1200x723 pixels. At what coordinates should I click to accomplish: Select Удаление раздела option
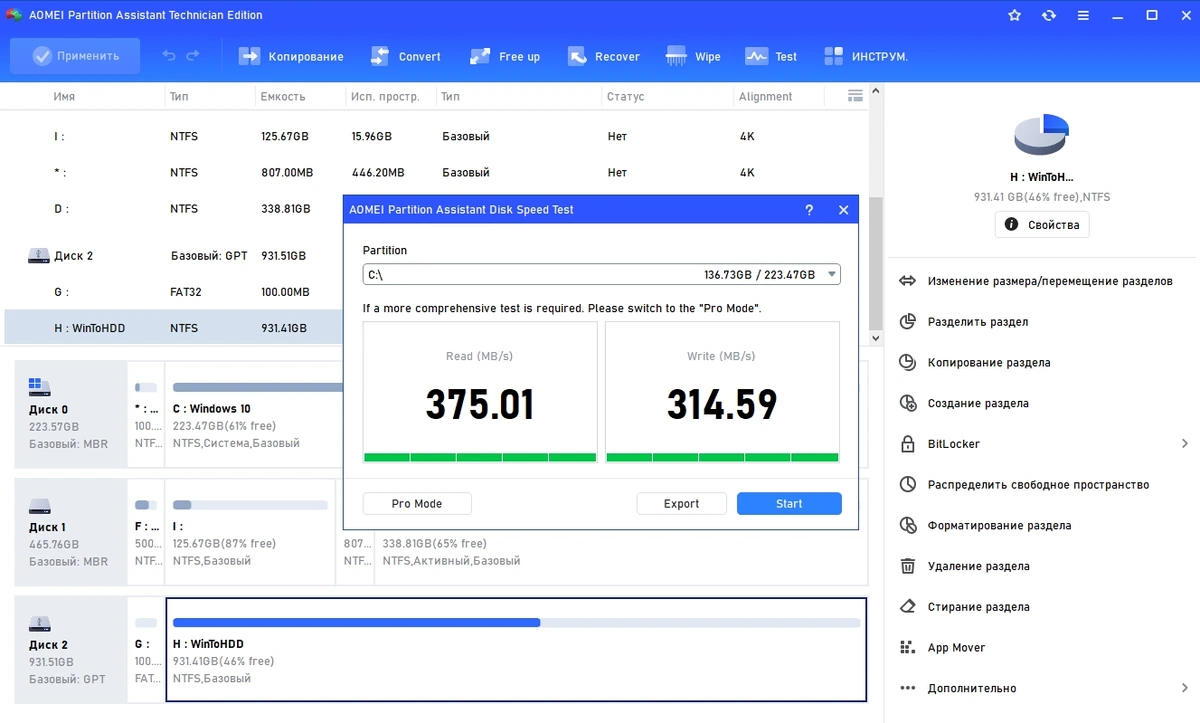[964, 566]
